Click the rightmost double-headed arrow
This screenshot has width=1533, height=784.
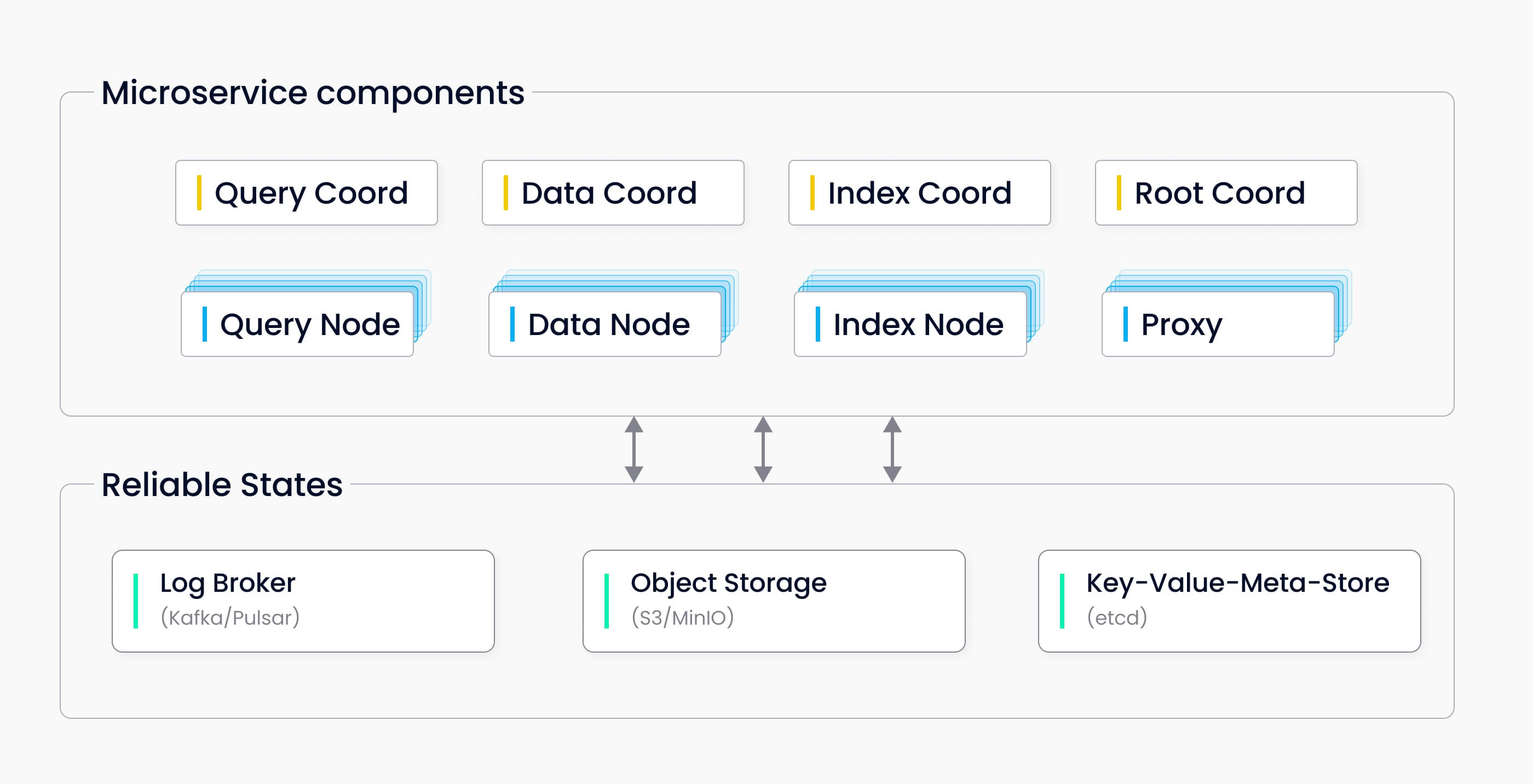(892, 449)
